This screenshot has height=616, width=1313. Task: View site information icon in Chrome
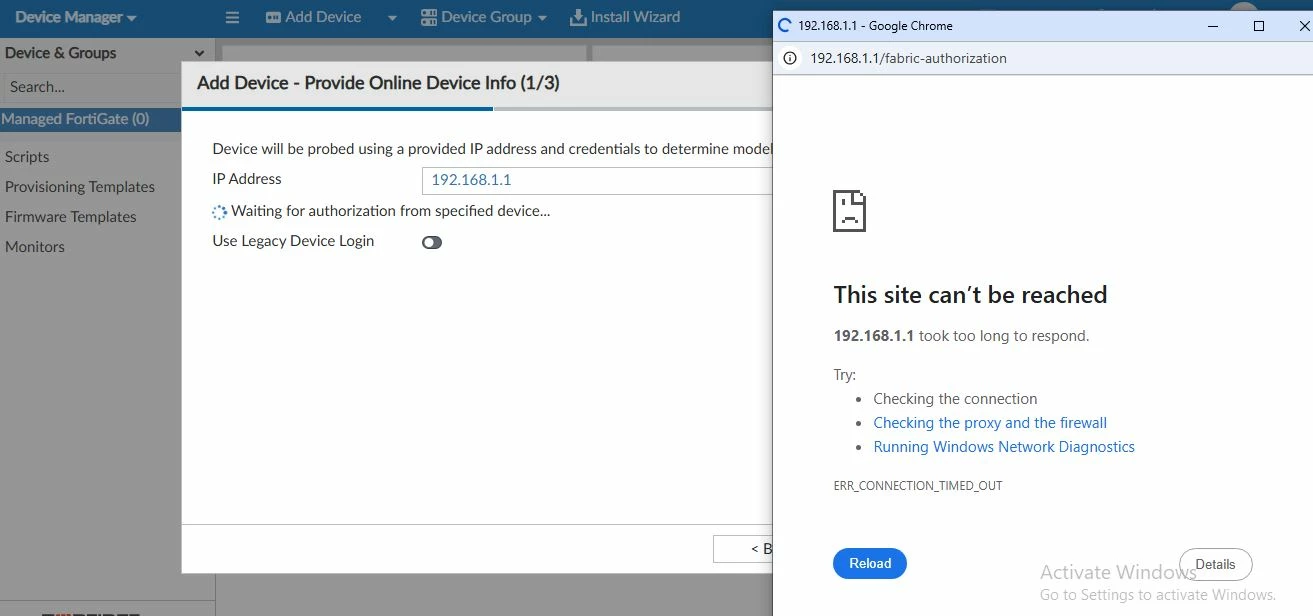point(789,58)
